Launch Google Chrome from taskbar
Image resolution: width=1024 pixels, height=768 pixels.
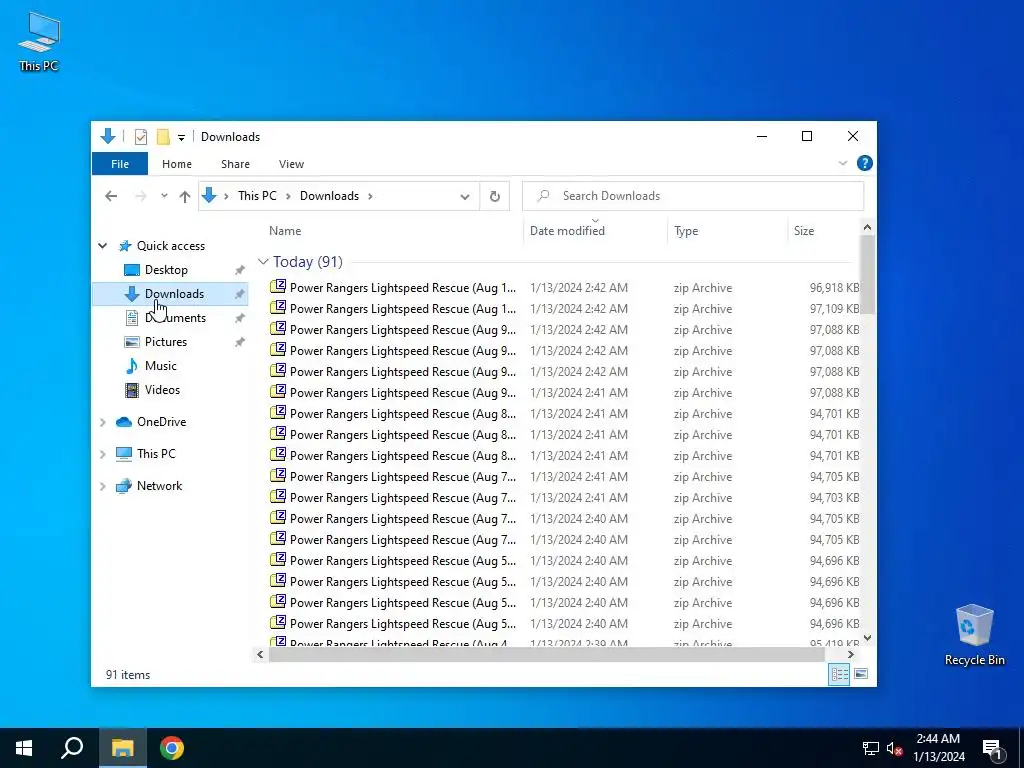172,748
